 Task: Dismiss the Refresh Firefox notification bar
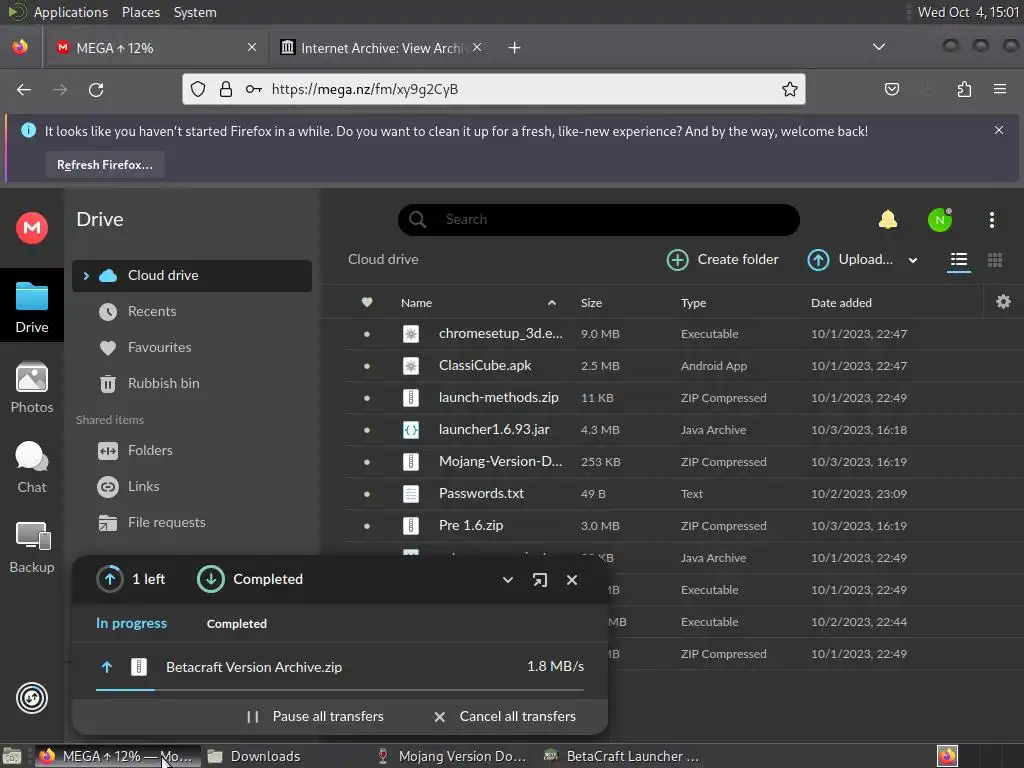point(999,130)
